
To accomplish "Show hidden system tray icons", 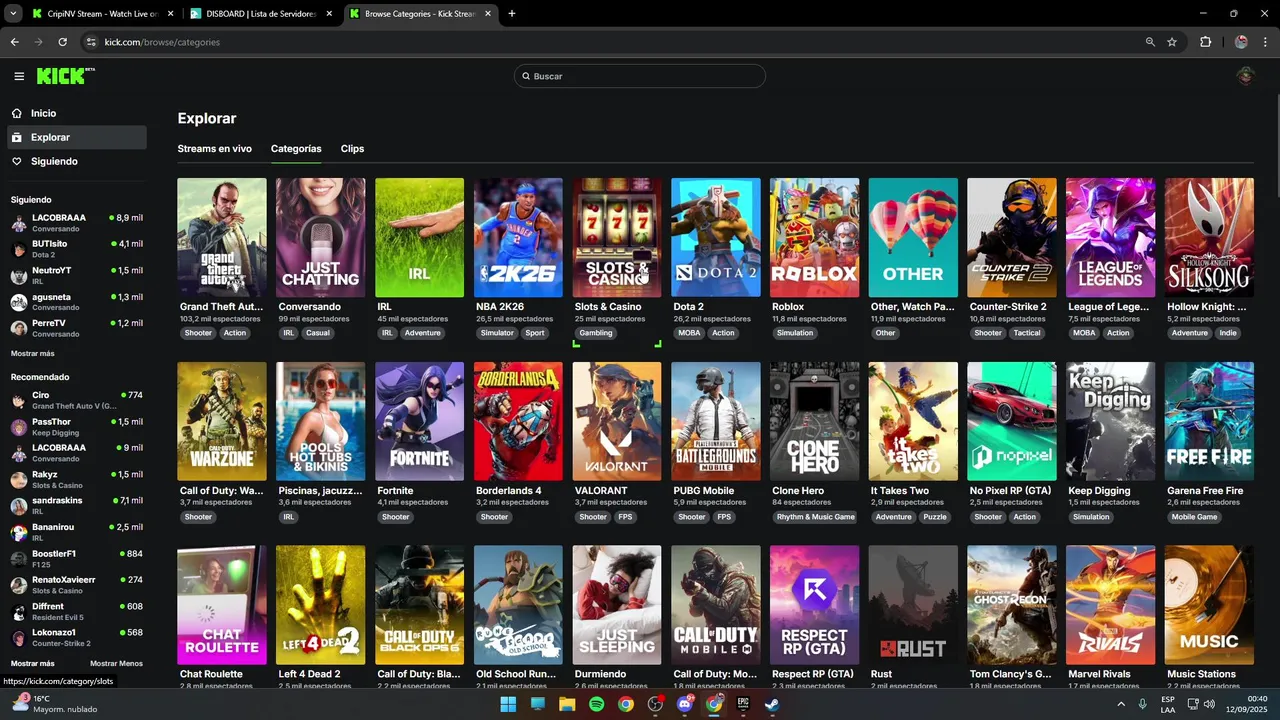I will coord(1120,704).
